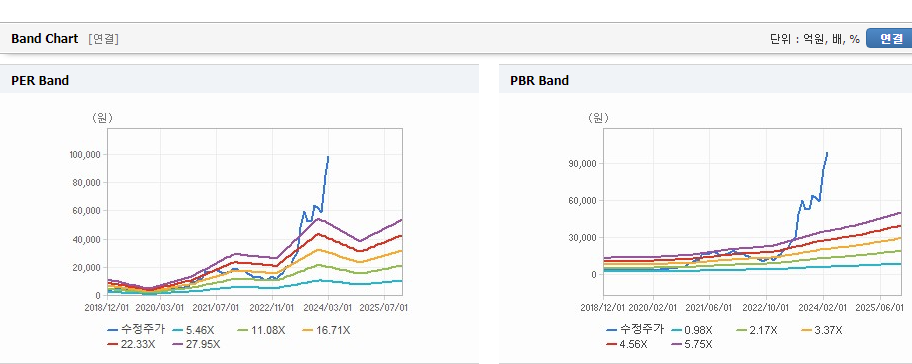The height and width of the screenshot is (364, 912).
Task: Toggle the 수정주가 legend in PBR Band
Action: pos(635,330)
